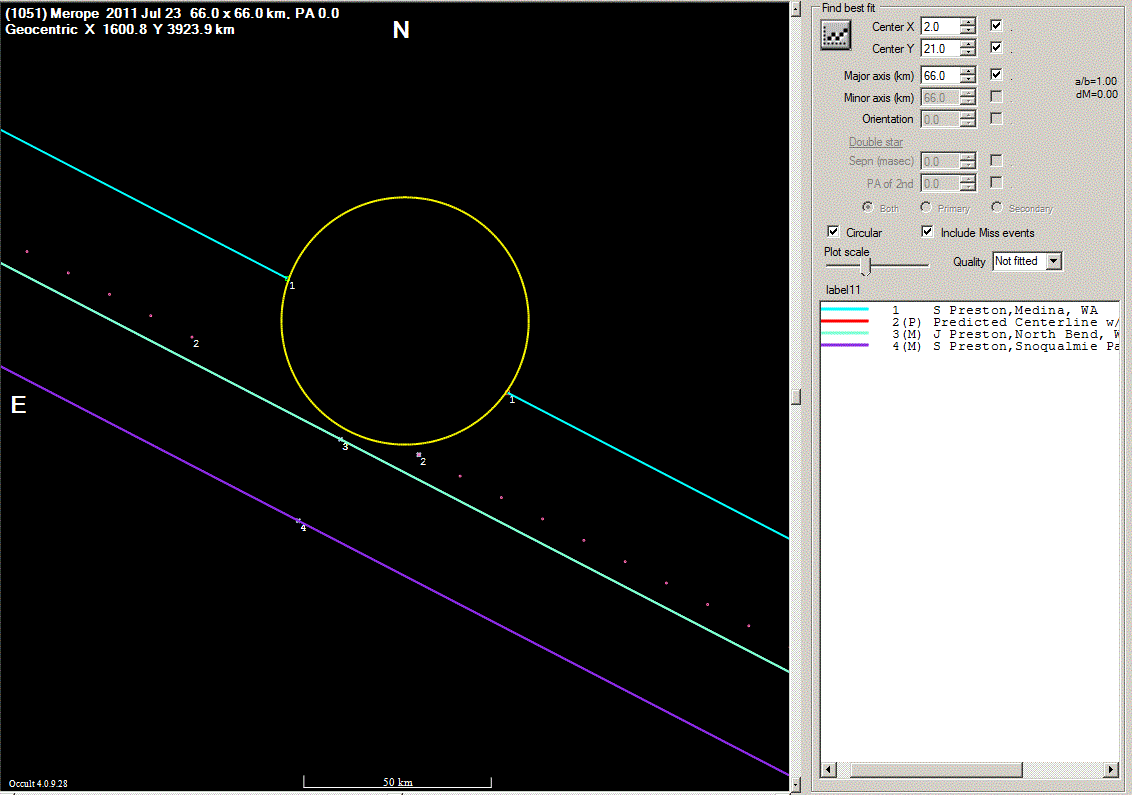Image resolution: width=1132 pixels, height=795 pixels.
Task: Click chord 1 disappearance point on the circle
Action: tap(287, 278)
